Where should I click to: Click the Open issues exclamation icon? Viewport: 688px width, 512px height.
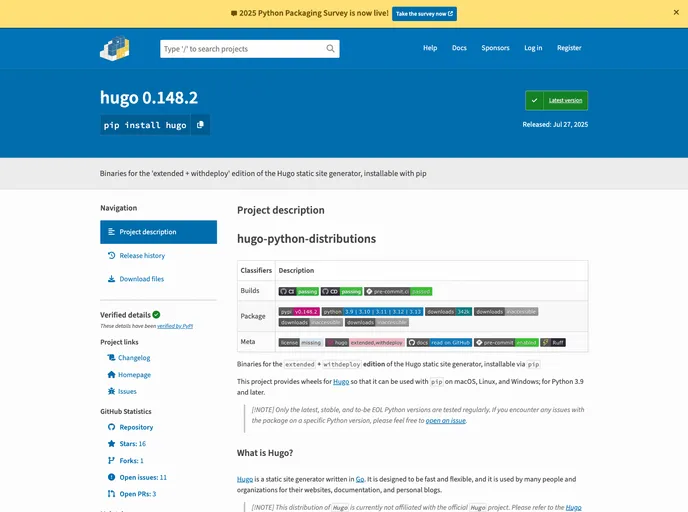click(111, 477)
